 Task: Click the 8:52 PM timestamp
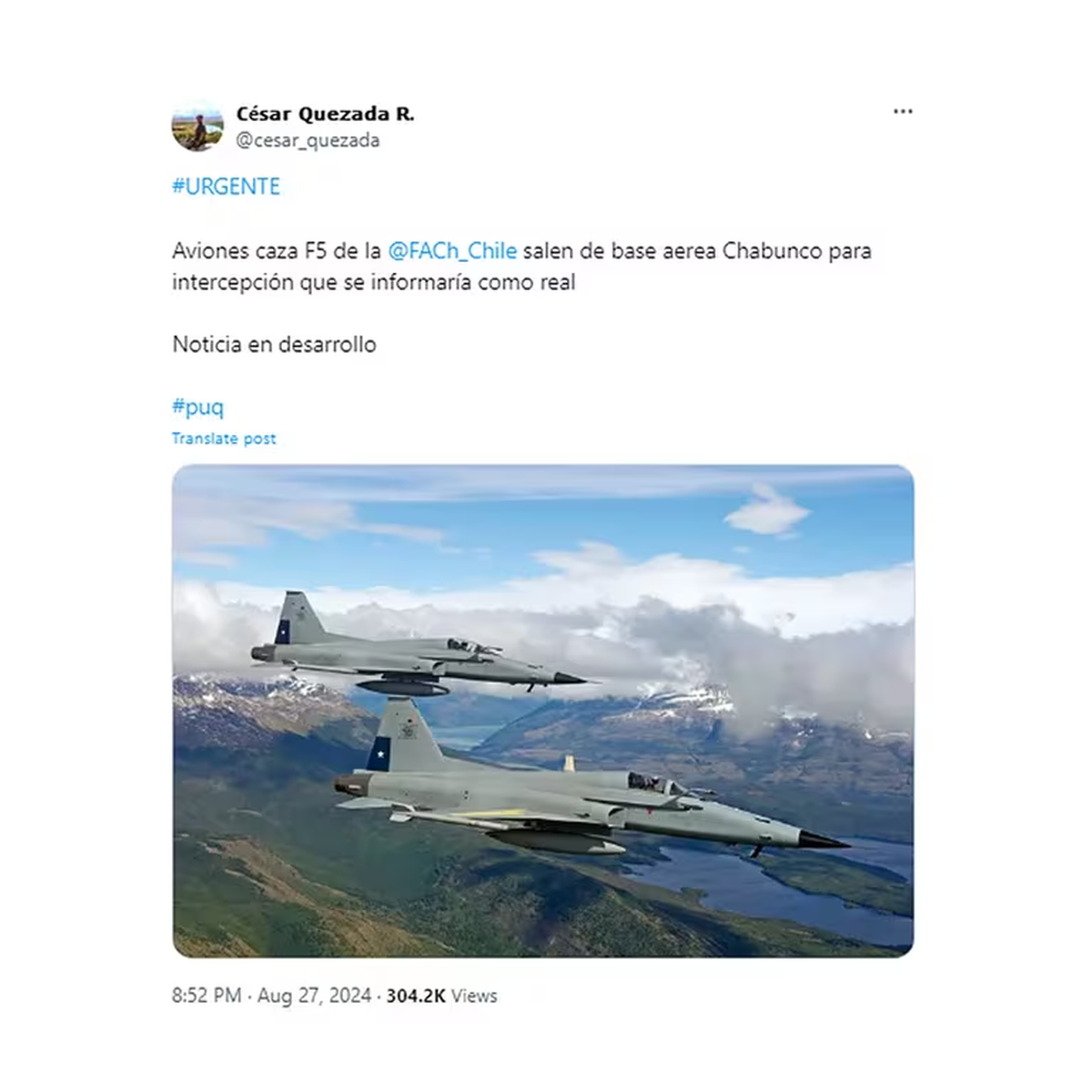[x=207, y=996]
